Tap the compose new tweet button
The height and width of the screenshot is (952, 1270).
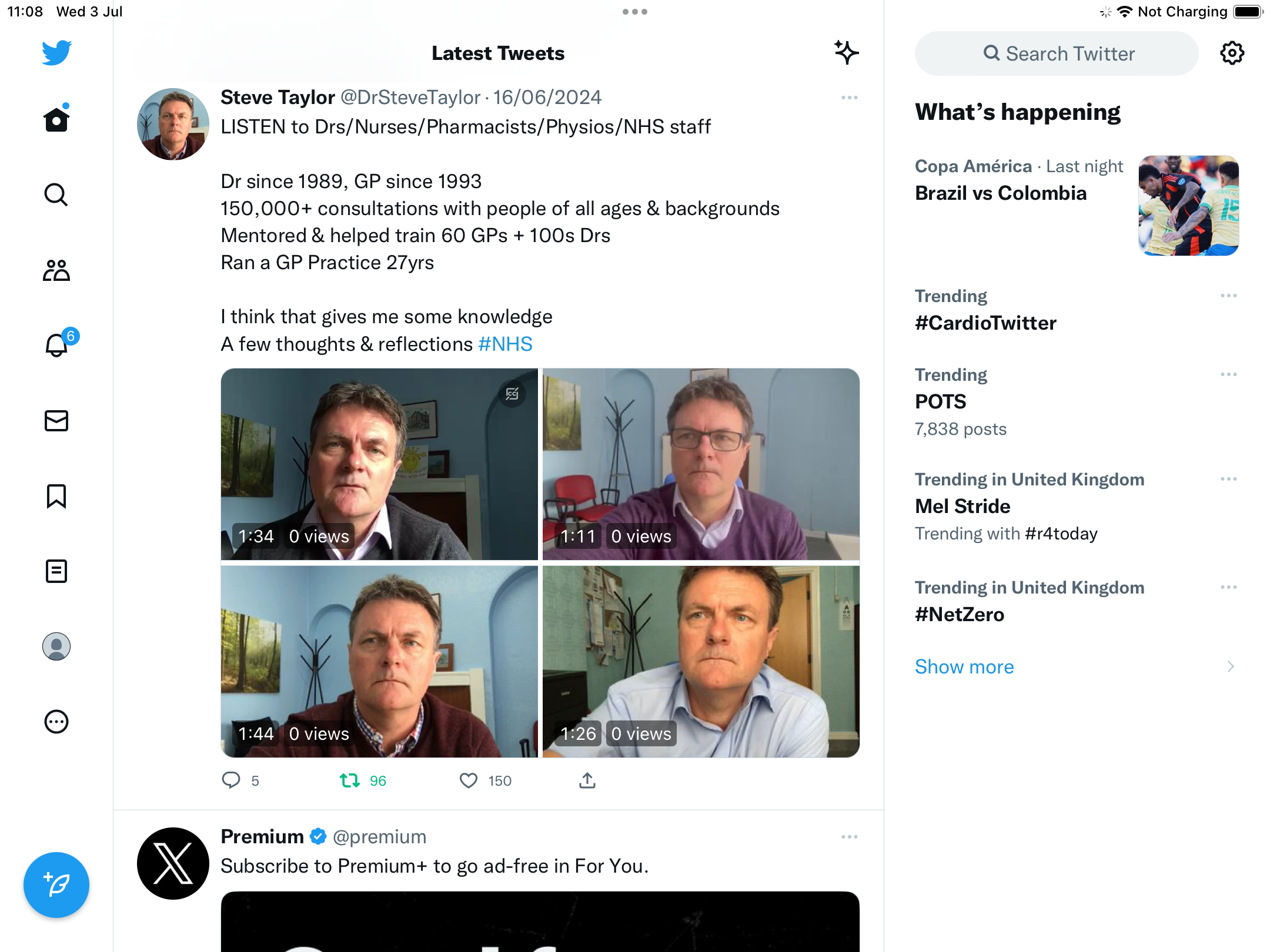pyautogui.click(x=56, y=884)
